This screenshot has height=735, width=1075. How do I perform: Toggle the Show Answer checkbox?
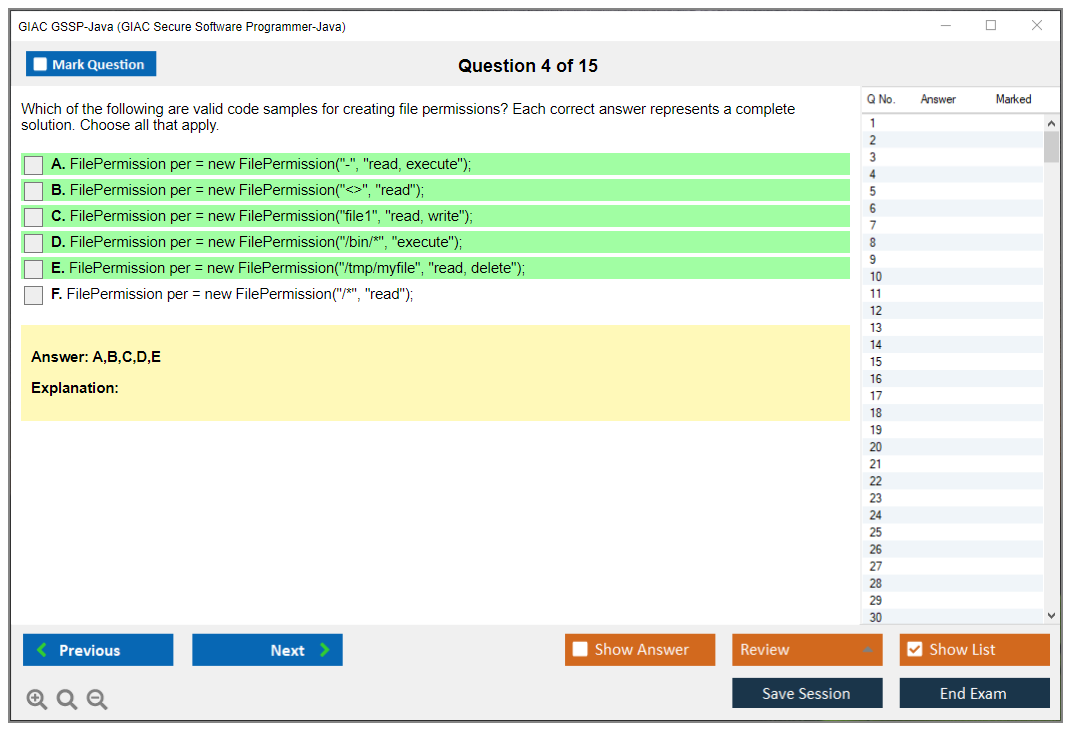point(580,649)
